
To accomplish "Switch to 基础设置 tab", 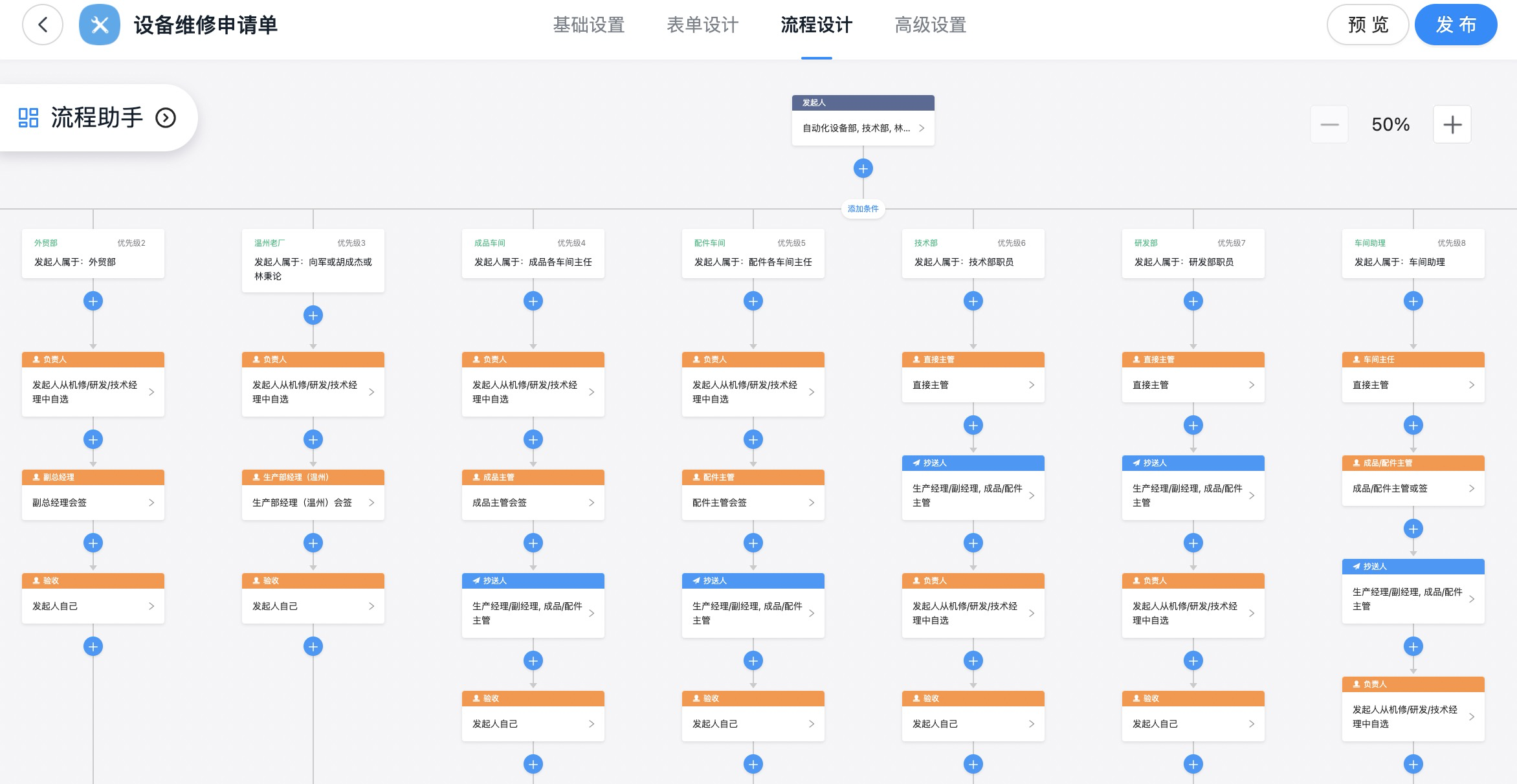I will 588,25.
